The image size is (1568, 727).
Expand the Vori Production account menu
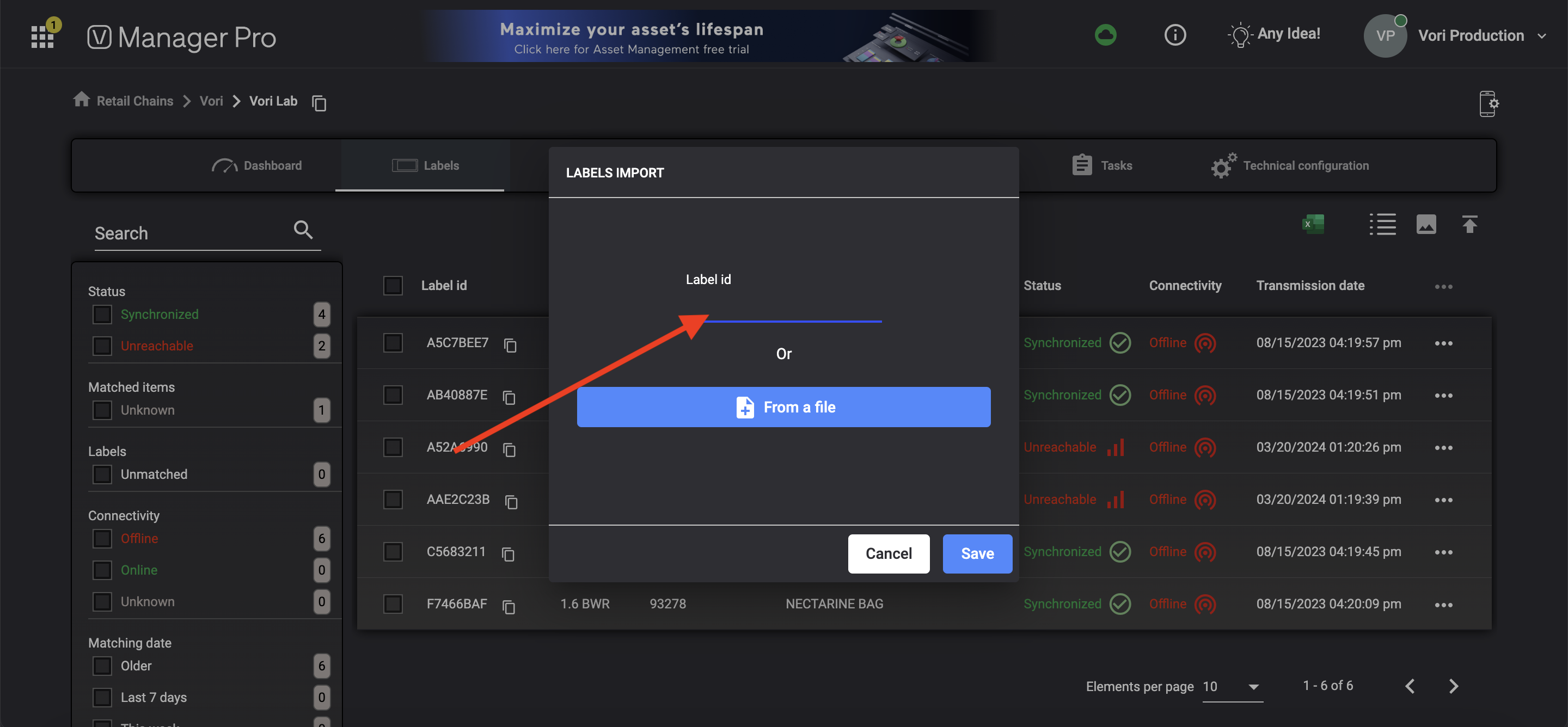coord(1541,36)
